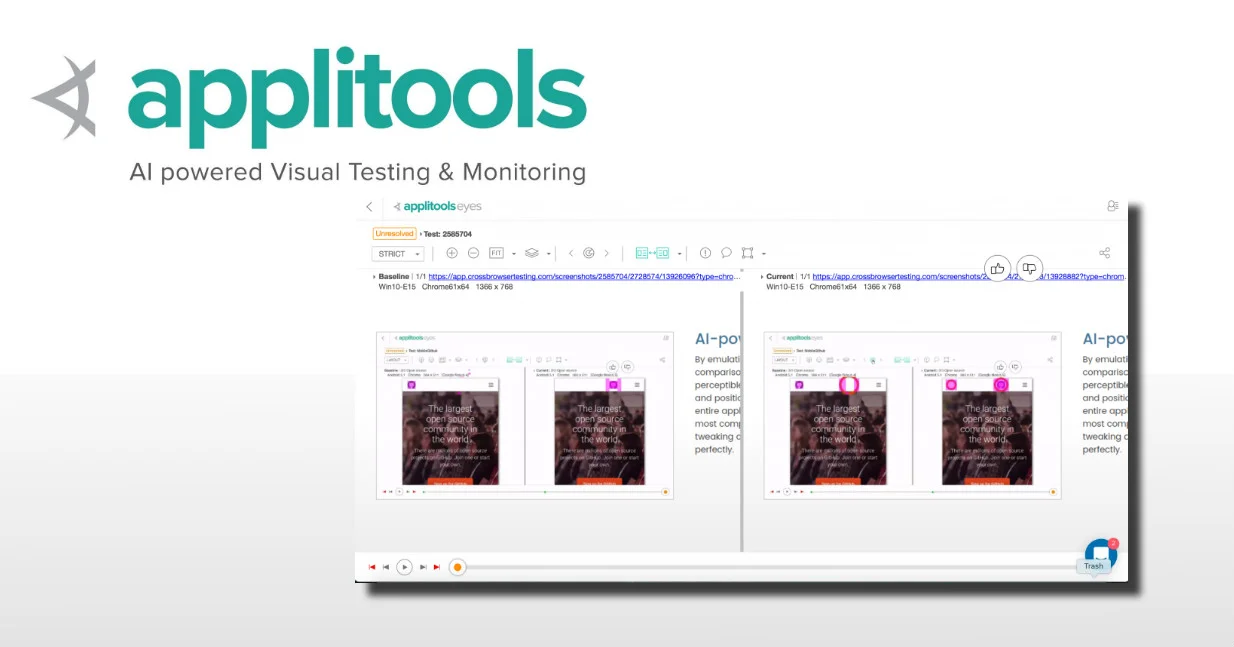This screenshot has height=647, width=1234.
Task: Go back using the left chevron beside Applitools Eyes
Action: pos(369,206)
